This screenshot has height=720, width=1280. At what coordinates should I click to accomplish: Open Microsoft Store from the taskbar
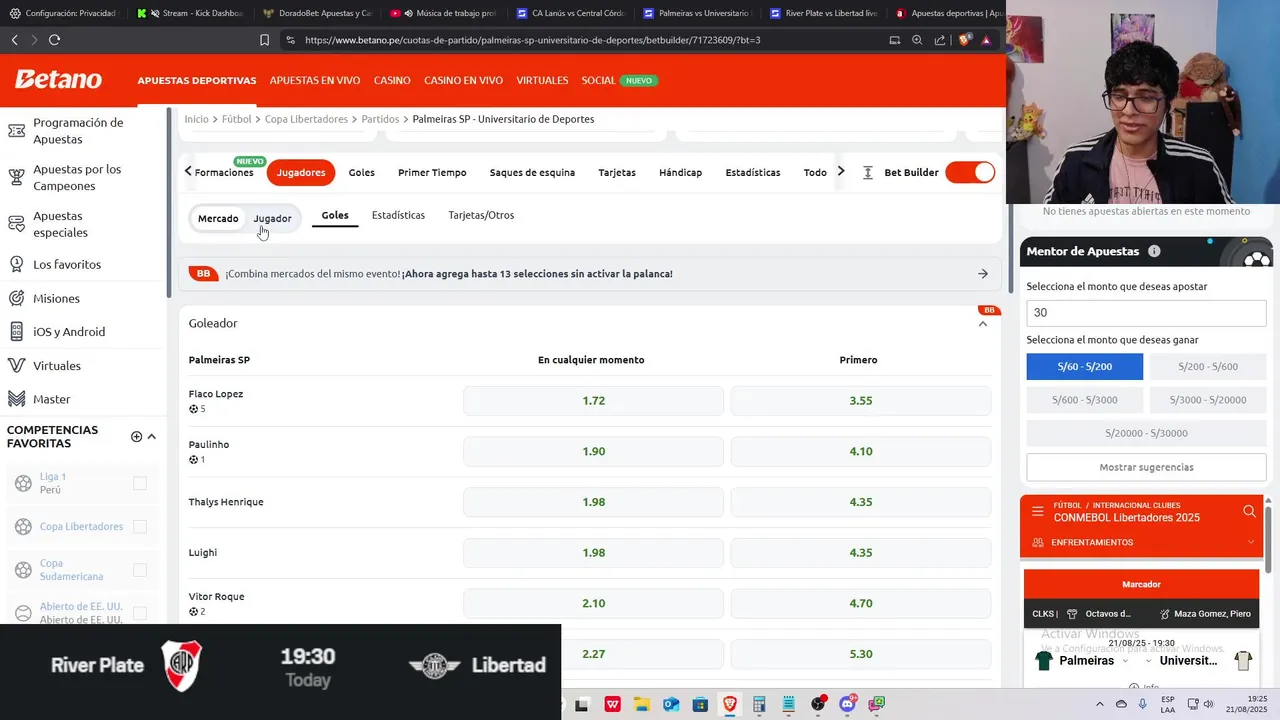click(x=700, y=704)
